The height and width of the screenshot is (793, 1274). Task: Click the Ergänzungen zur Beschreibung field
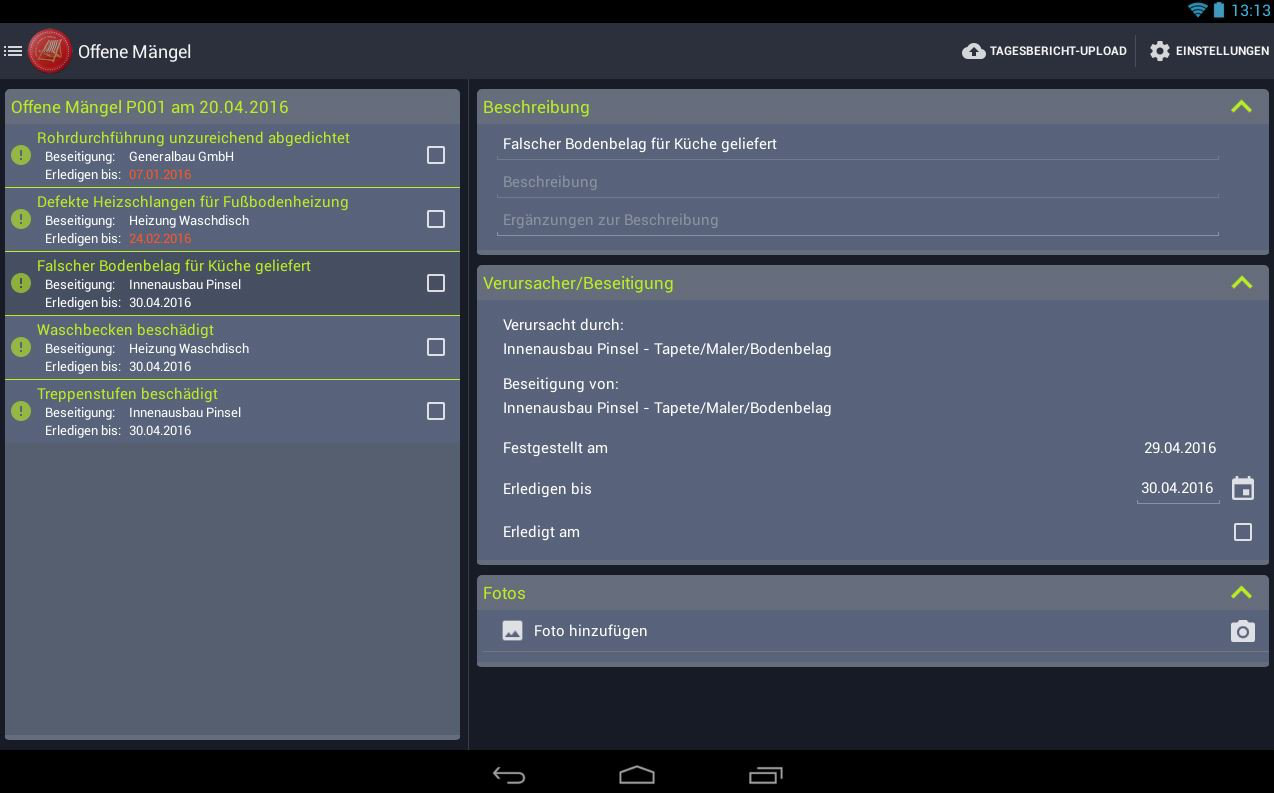858,220
